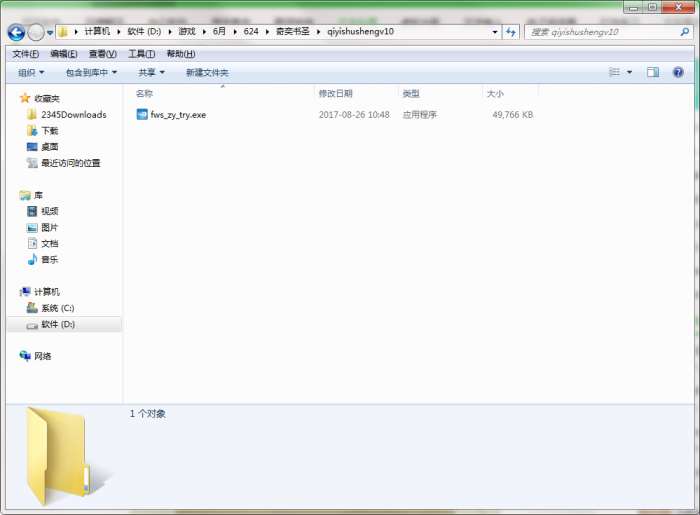Click 624 in the address breadcrumb
Image resolution: width=700 pixels, height=515 pixels.
(x=251, y=31)
